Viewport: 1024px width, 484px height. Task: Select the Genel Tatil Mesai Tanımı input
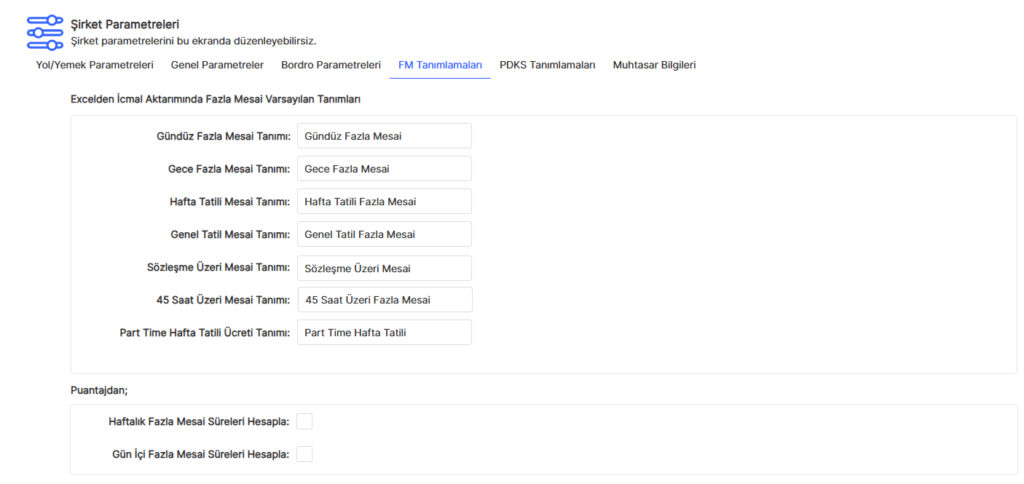[384, 235]
